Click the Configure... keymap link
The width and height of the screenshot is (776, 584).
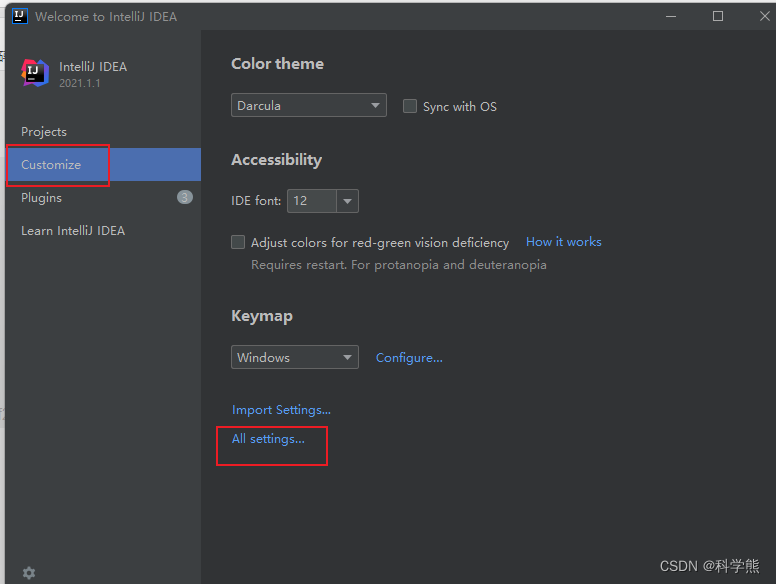[409, 357]
